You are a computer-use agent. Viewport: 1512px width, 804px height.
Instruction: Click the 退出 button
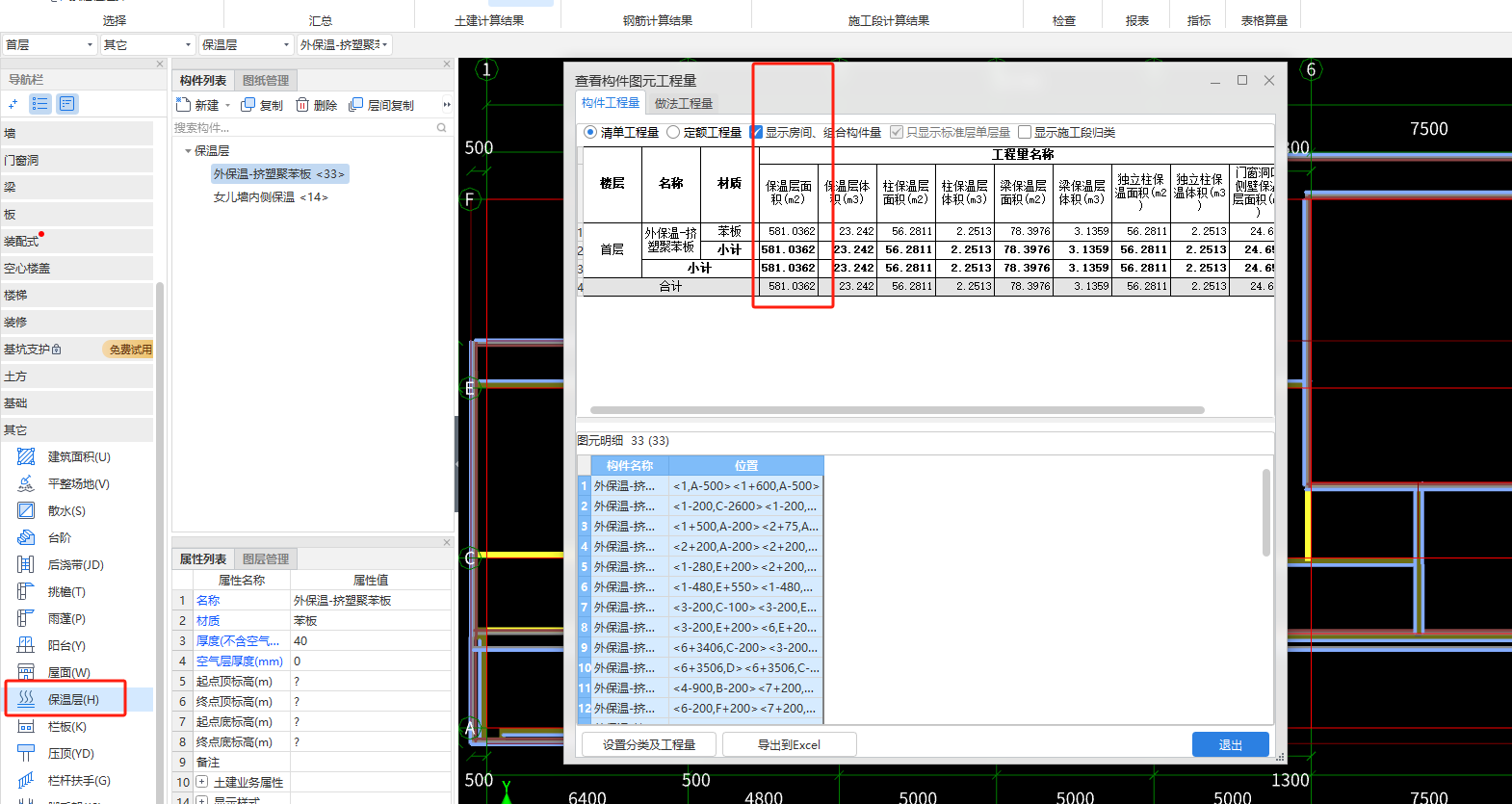1231,744
